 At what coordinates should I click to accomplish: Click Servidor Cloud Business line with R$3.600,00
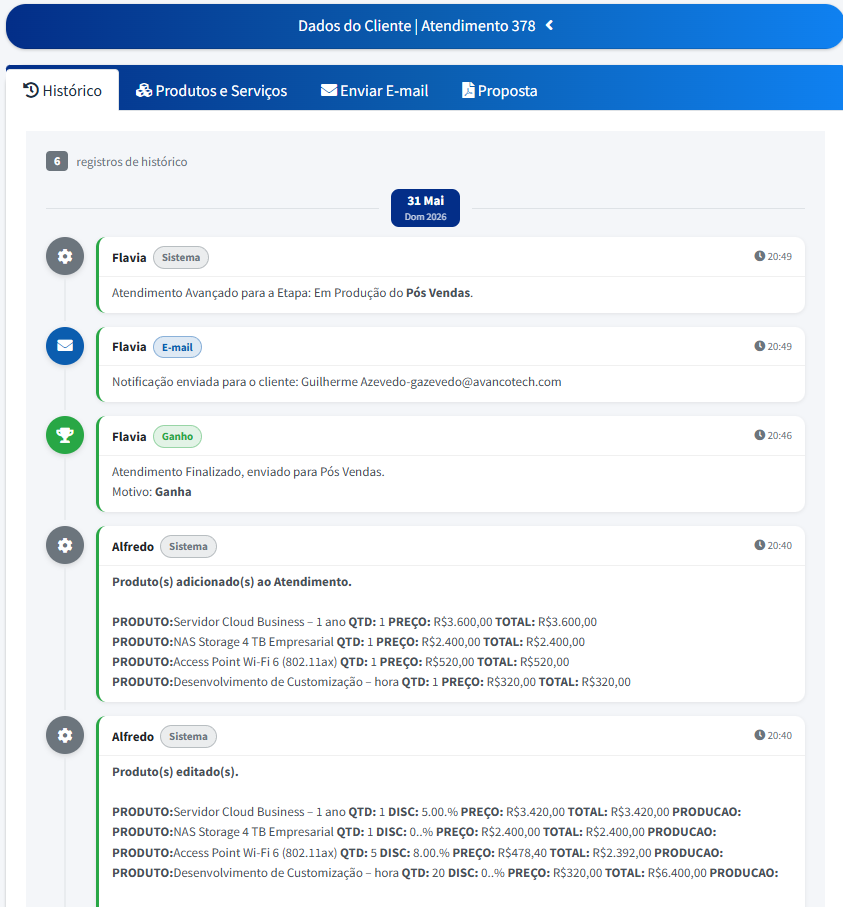354,622
